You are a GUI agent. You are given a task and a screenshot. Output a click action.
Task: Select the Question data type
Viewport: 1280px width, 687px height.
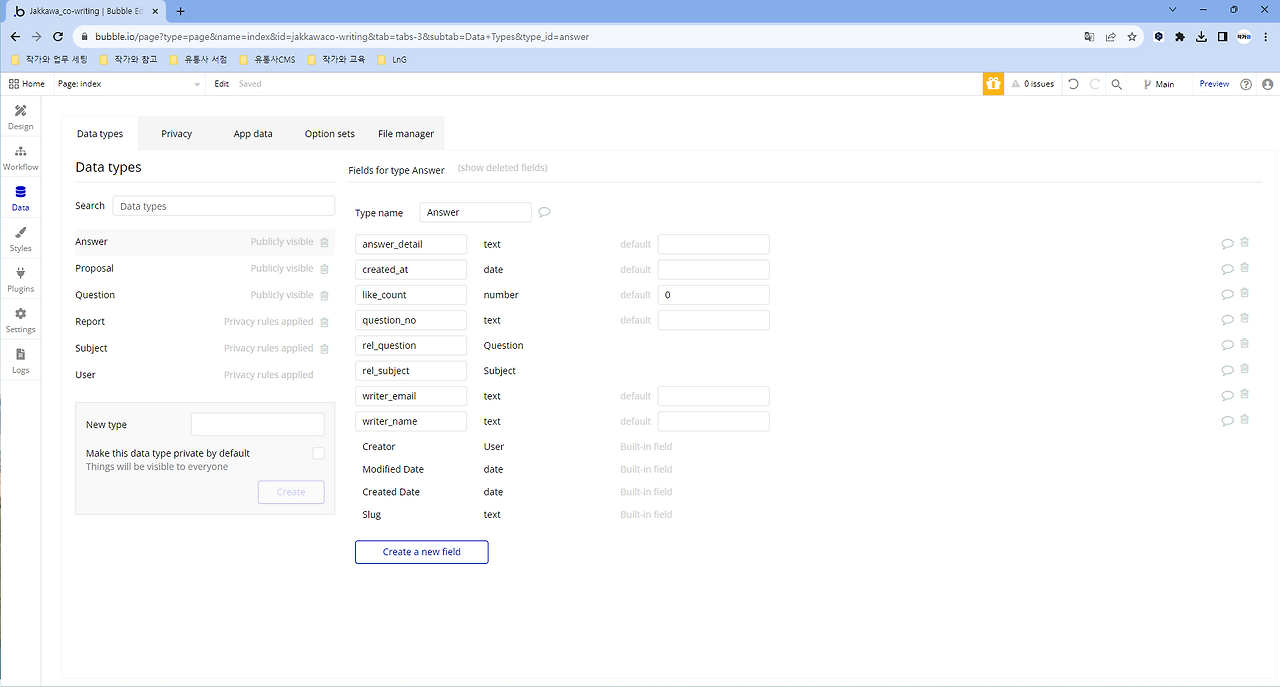(x=203, y=295)
